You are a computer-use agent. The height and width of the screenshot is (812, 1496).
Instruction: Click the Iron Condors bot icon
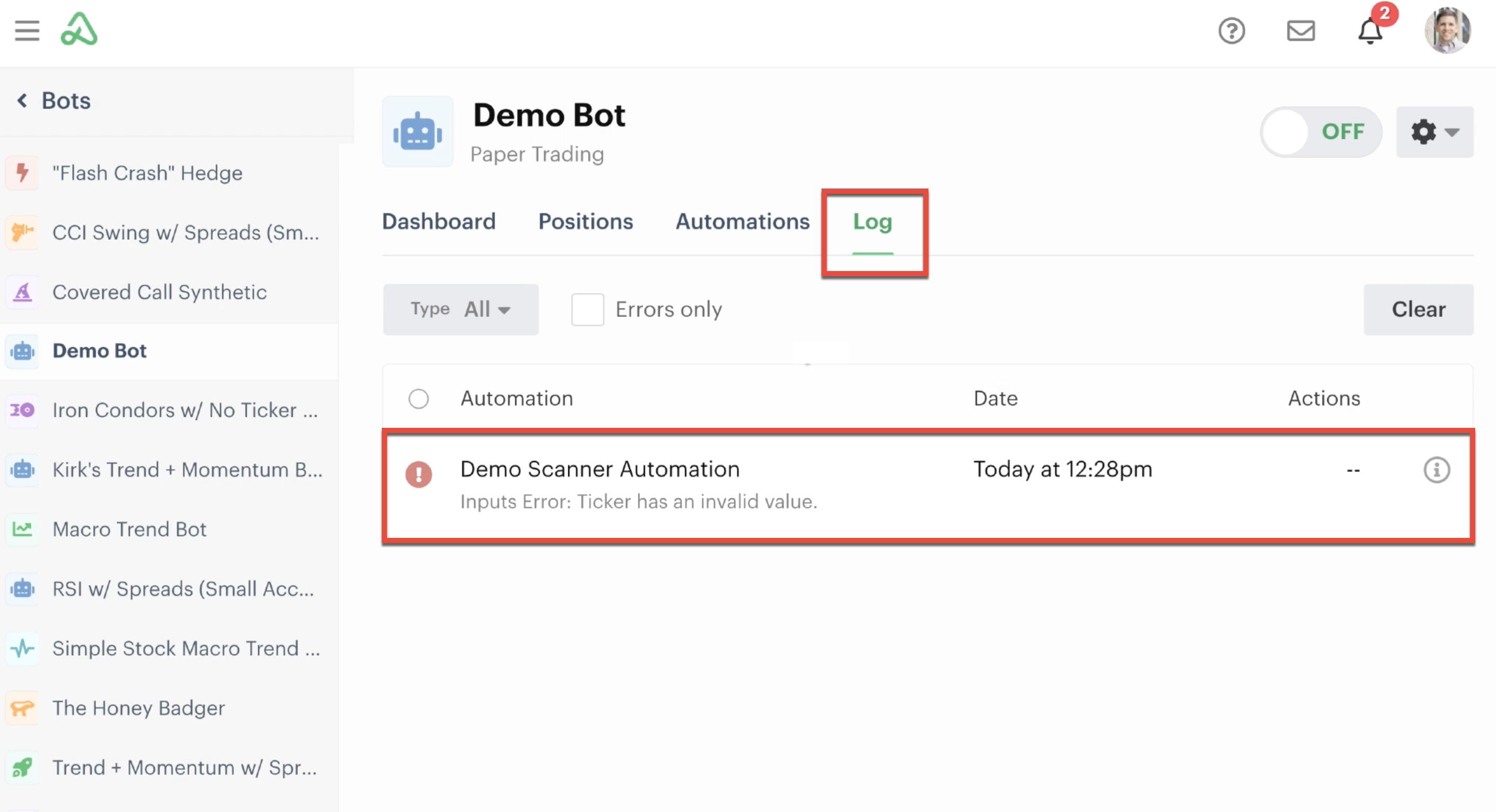point(23,410)
